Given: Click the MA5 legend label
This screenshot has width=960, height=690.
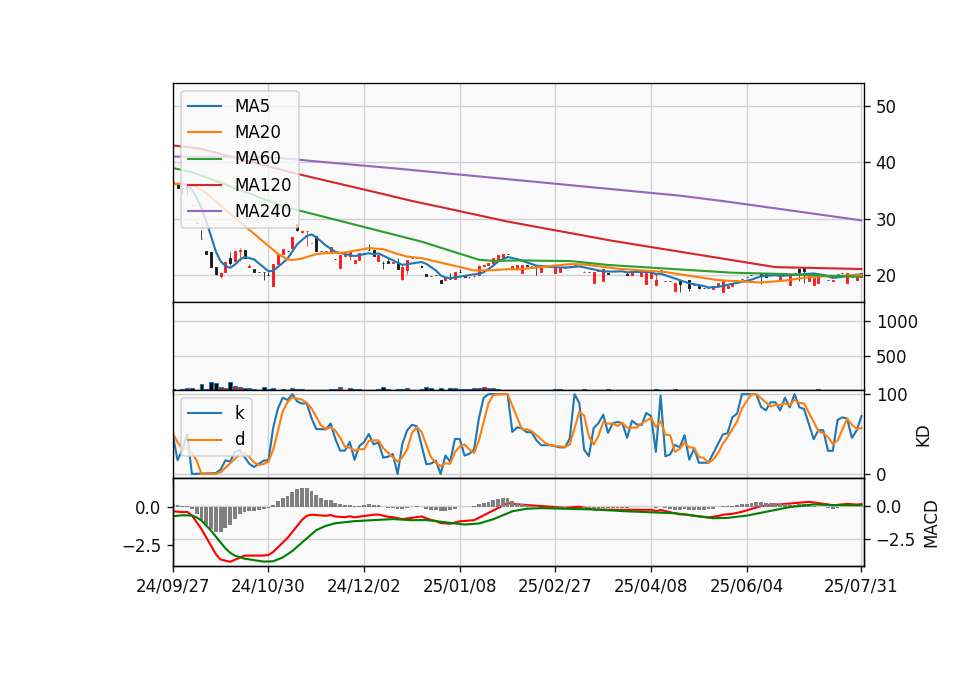Looking at the screenshot, I should pos(252,106).
